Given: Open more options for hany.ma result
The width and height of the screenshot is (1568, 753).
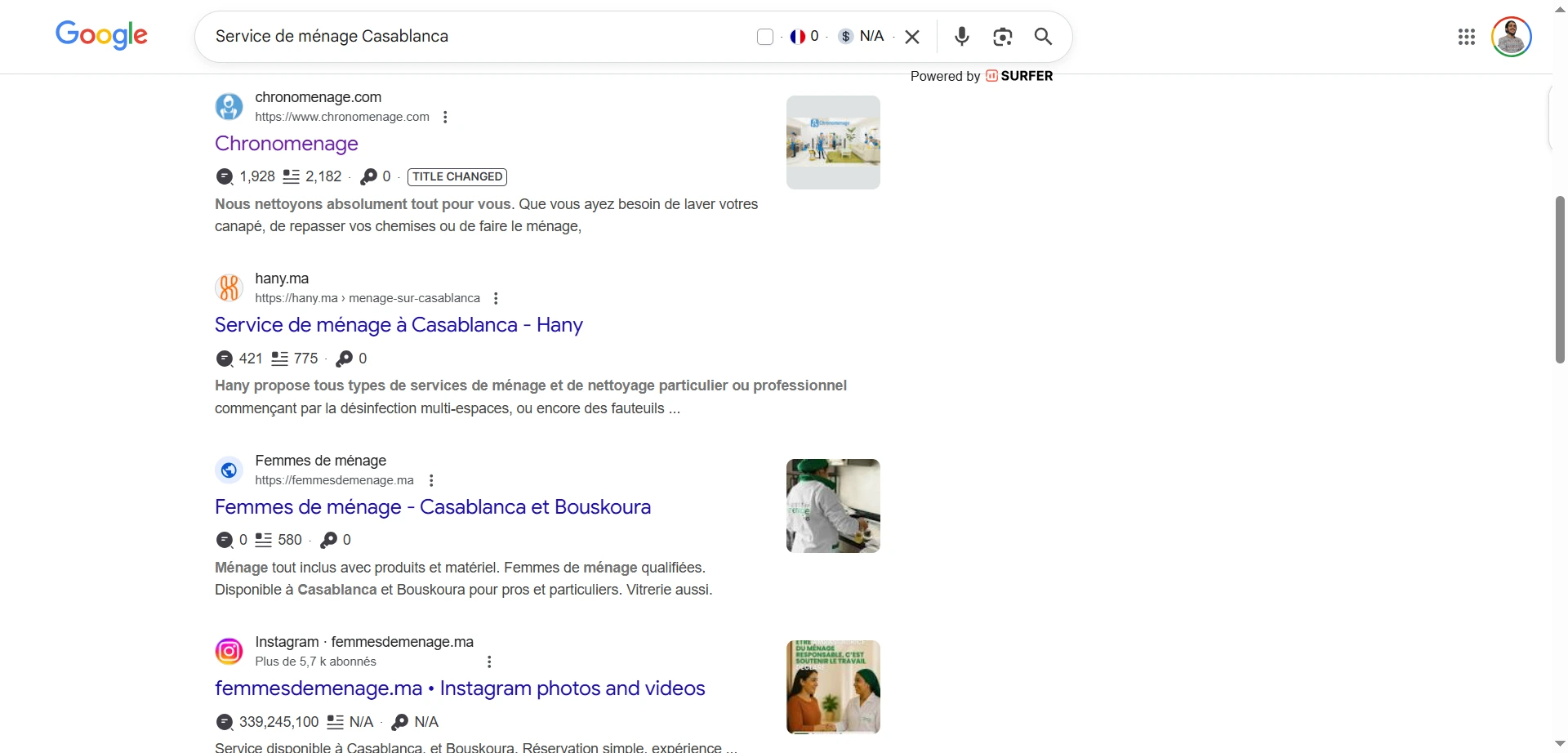Looking at the screenshot, I should [x=496, y=298].
